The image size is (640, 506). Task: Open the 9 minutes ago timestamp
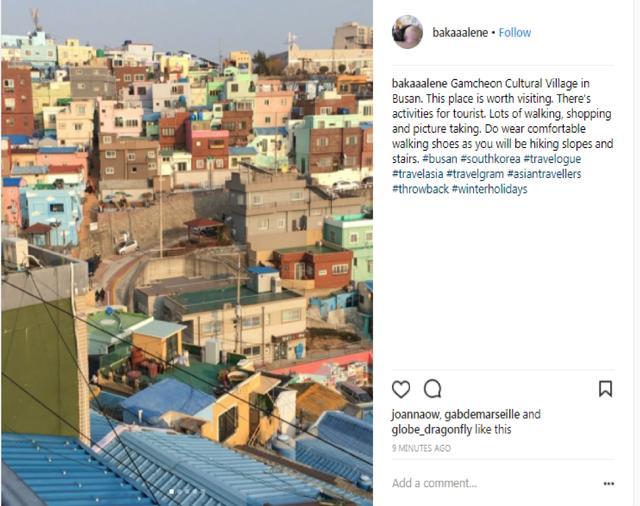pyautogui.click(x=421, y=448)
